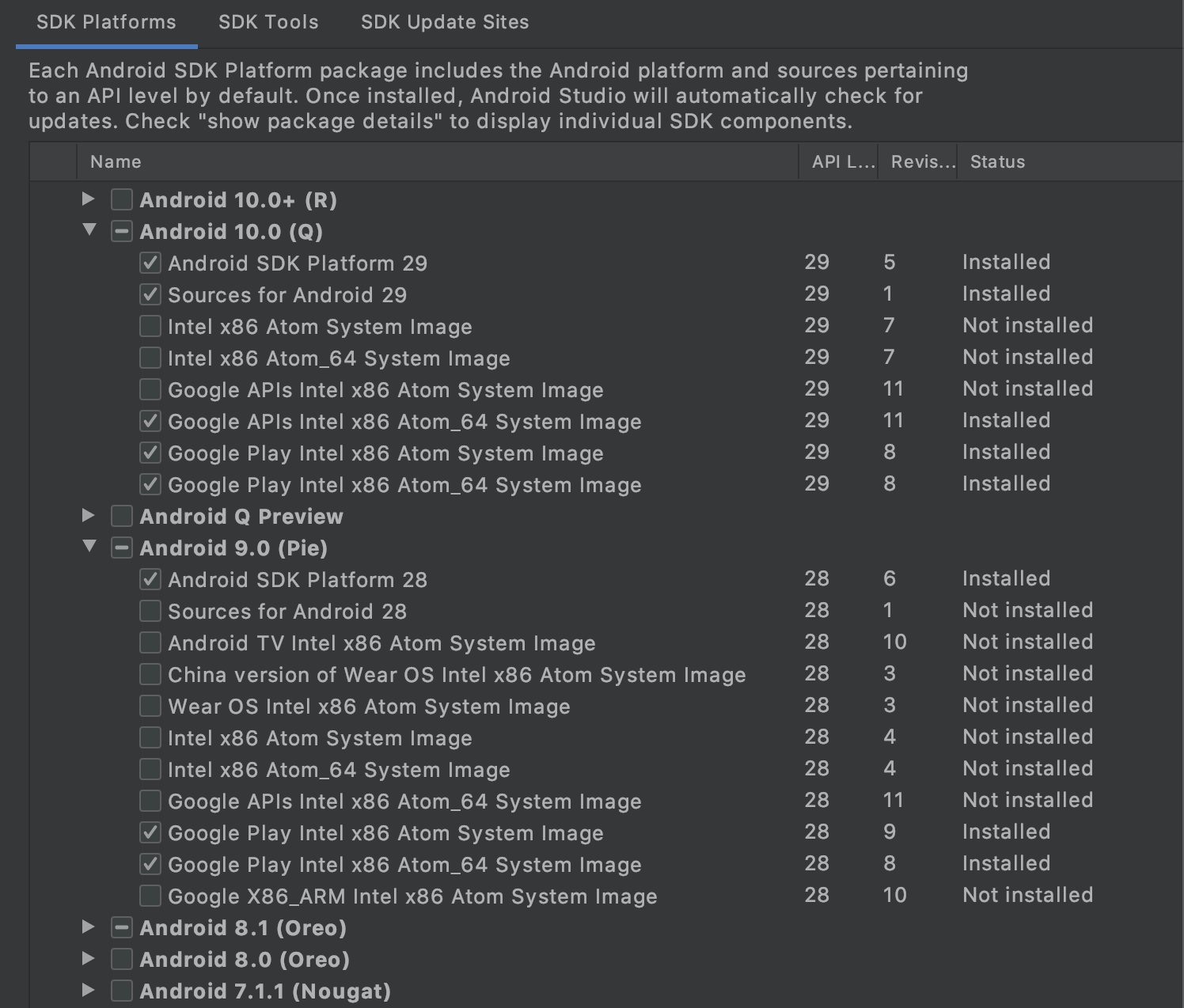Switch to the SDK Tools tab

coord(268,22)
